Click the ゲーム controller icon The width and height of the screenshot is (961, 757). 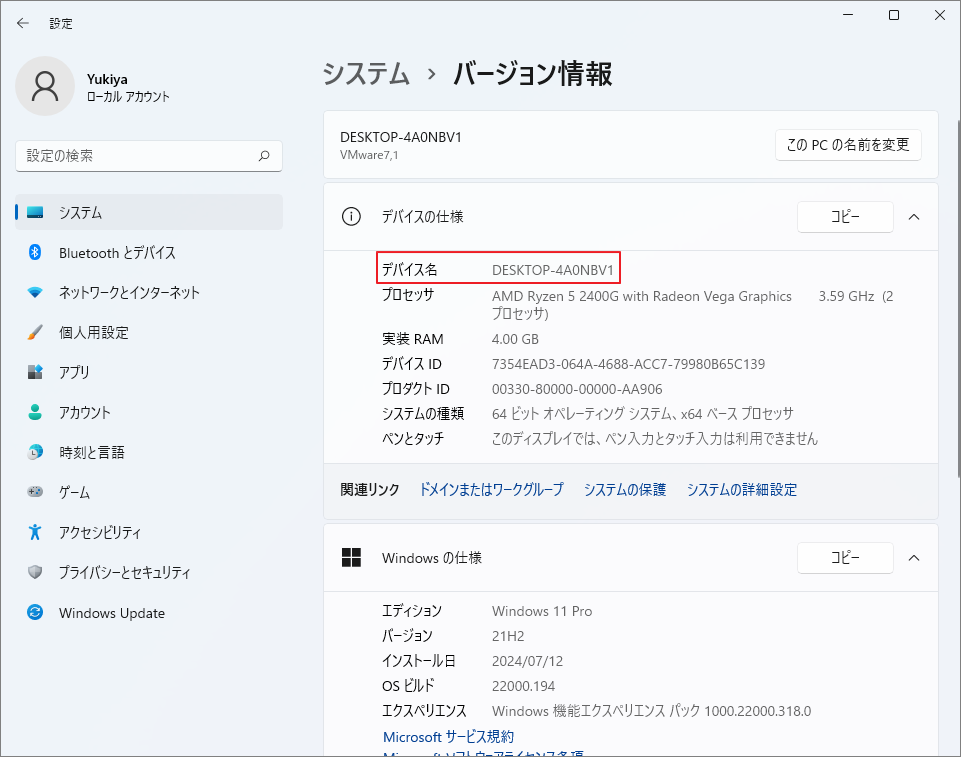coord(35,492)
